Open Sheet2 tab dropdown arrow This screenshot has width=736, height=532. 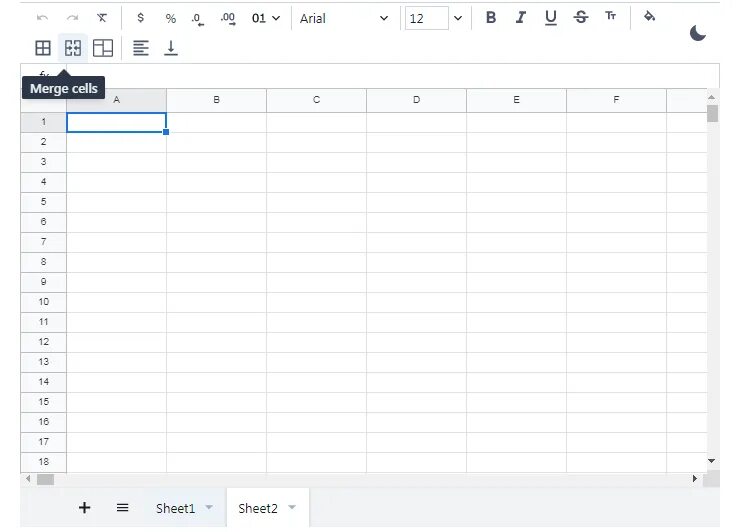[292, 507]
